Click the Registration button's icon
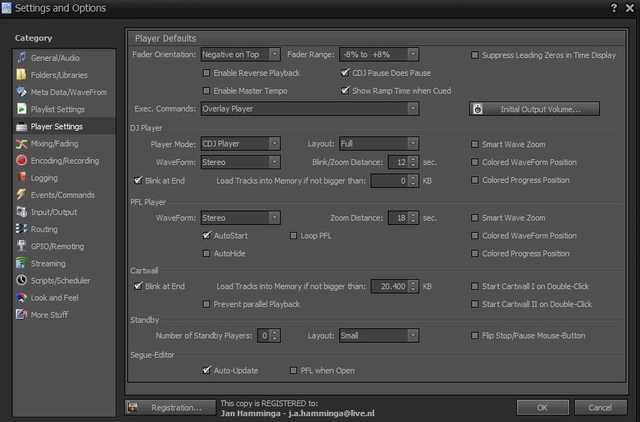This screenshot has width=640, height=422. point(132,407)
